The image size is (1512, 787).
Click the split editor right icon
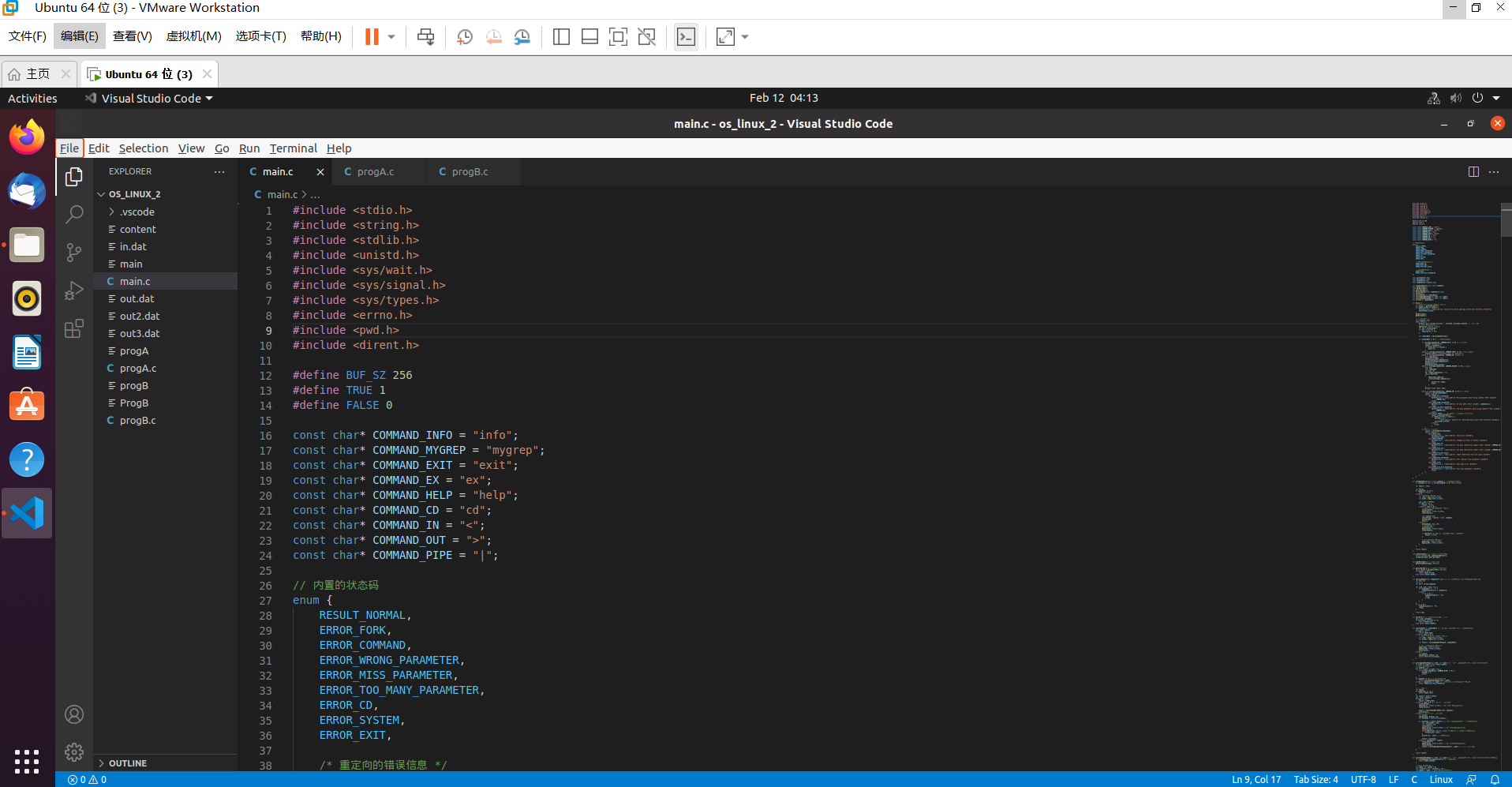coord(1473,171)
